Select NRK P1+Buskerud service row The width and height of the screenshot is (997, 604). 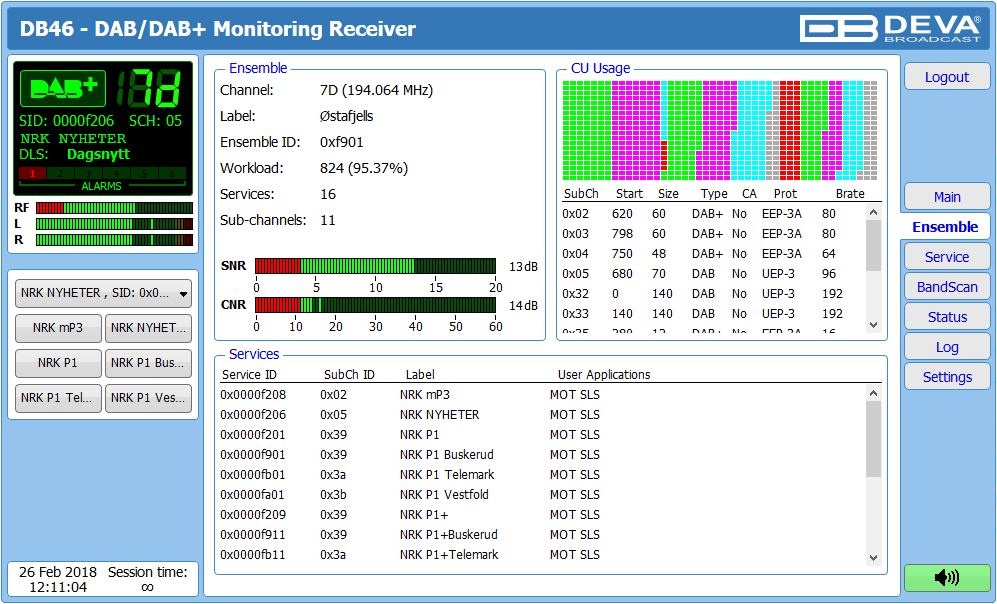(x=542, y=535)
